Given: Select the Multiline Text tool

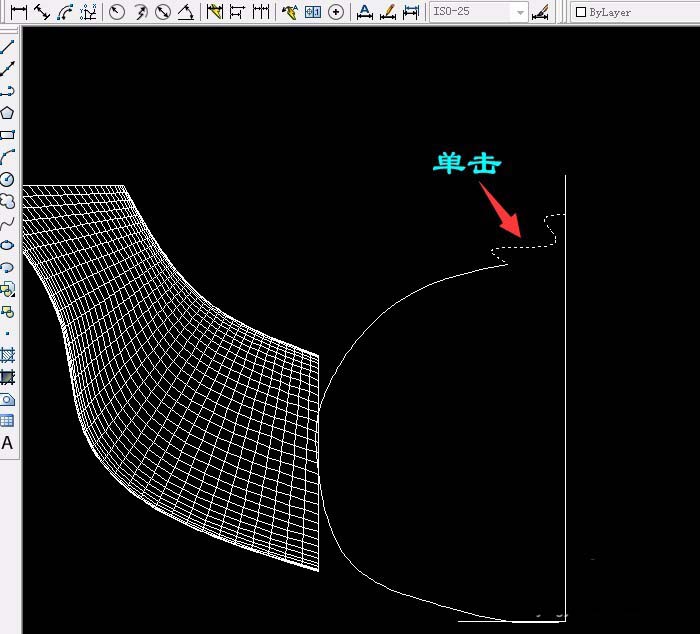Looking at the screenshot, I should (x=7, y=443).
